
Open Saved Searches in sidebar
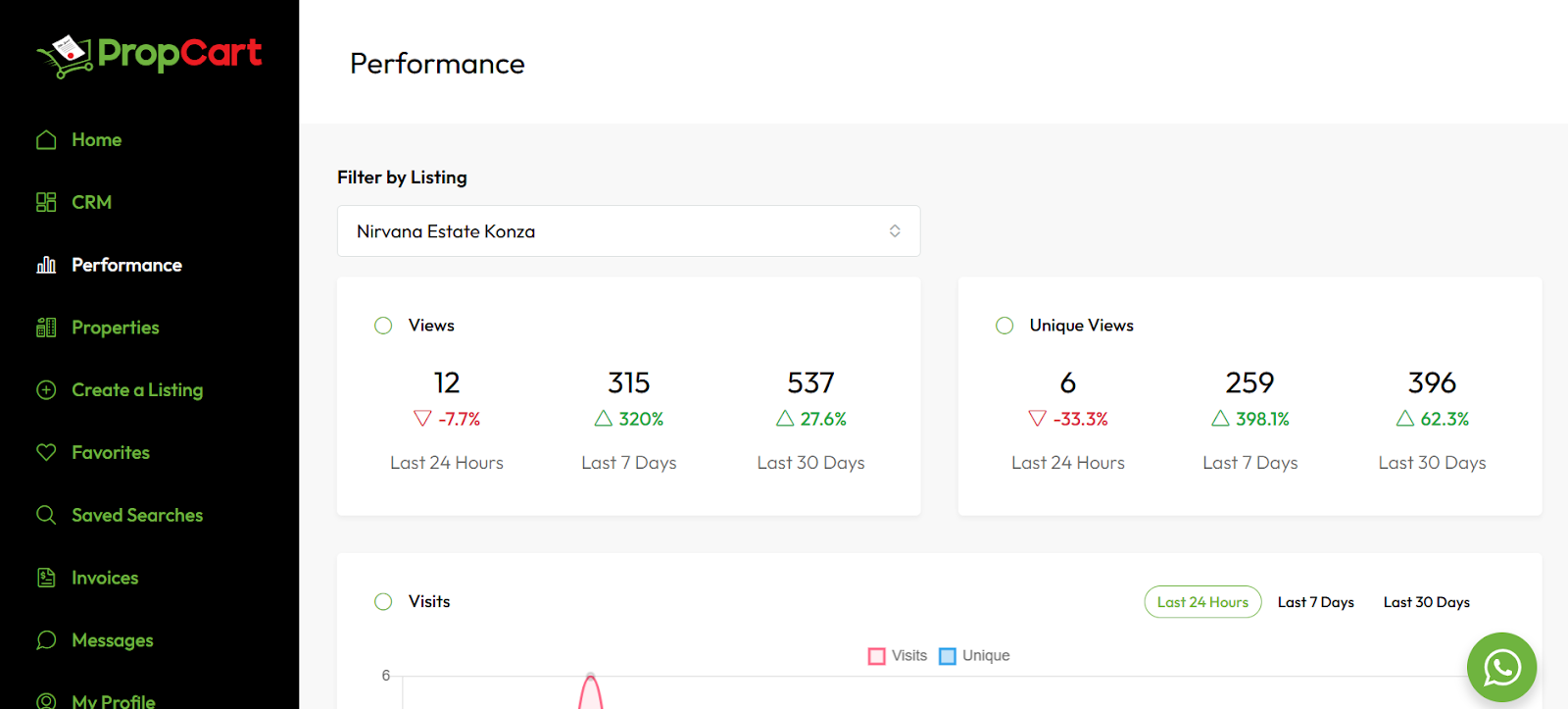coord(137,515)
